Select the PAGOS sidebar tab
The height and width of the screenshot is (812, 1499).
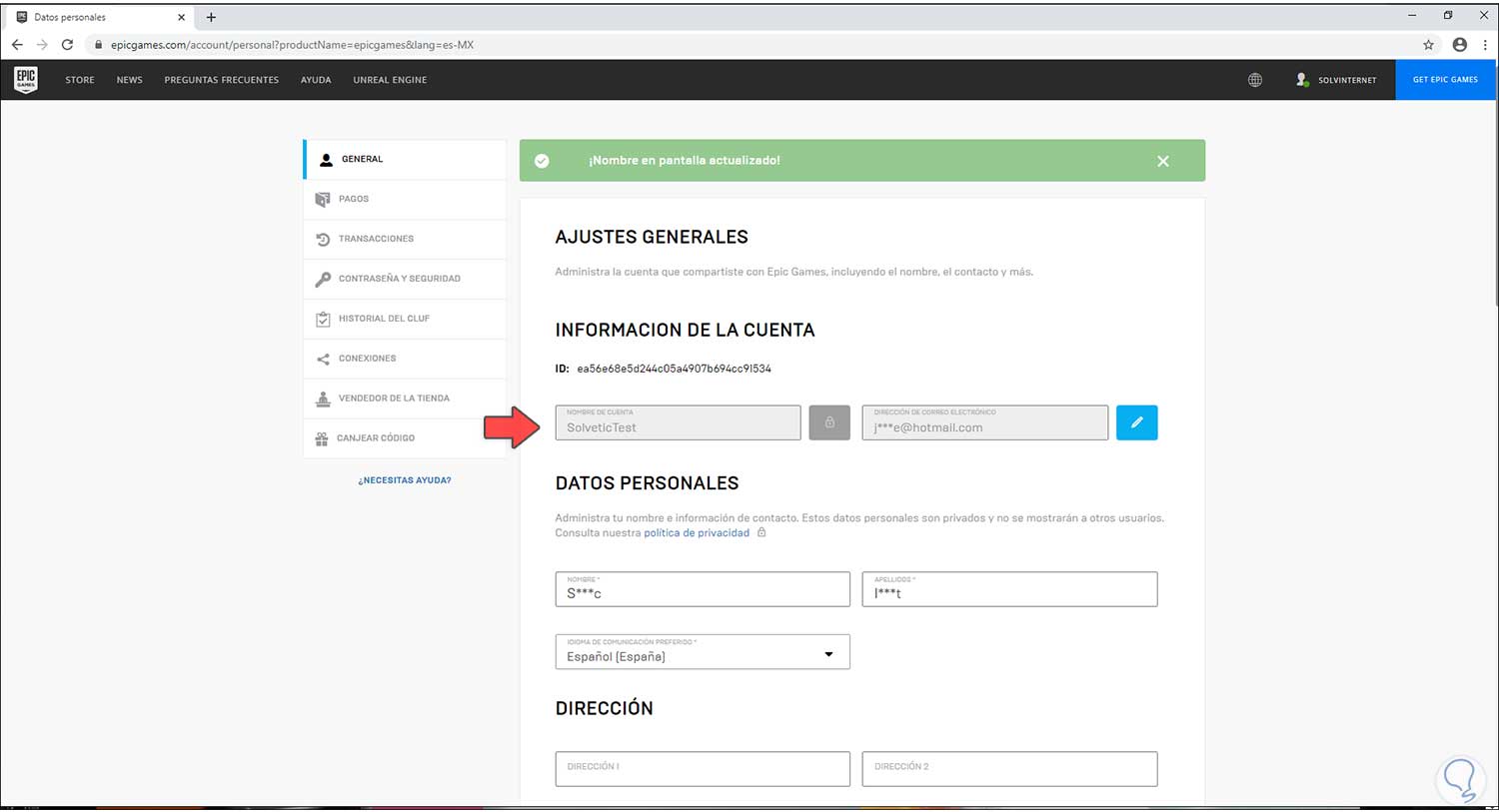[405, 199]
